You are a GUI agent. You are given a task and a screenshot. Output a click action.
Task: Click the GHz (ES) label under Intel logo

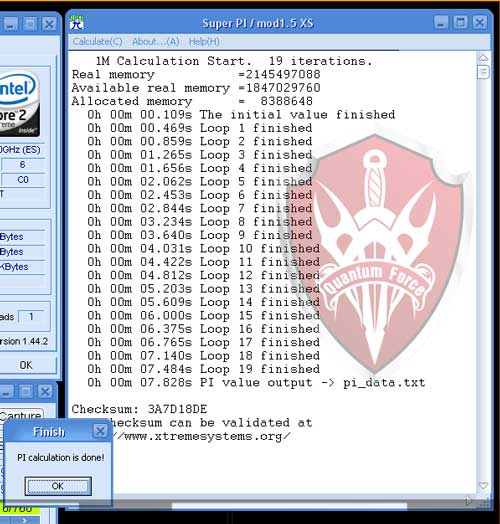pyautogui.click(x=20, y=149)
